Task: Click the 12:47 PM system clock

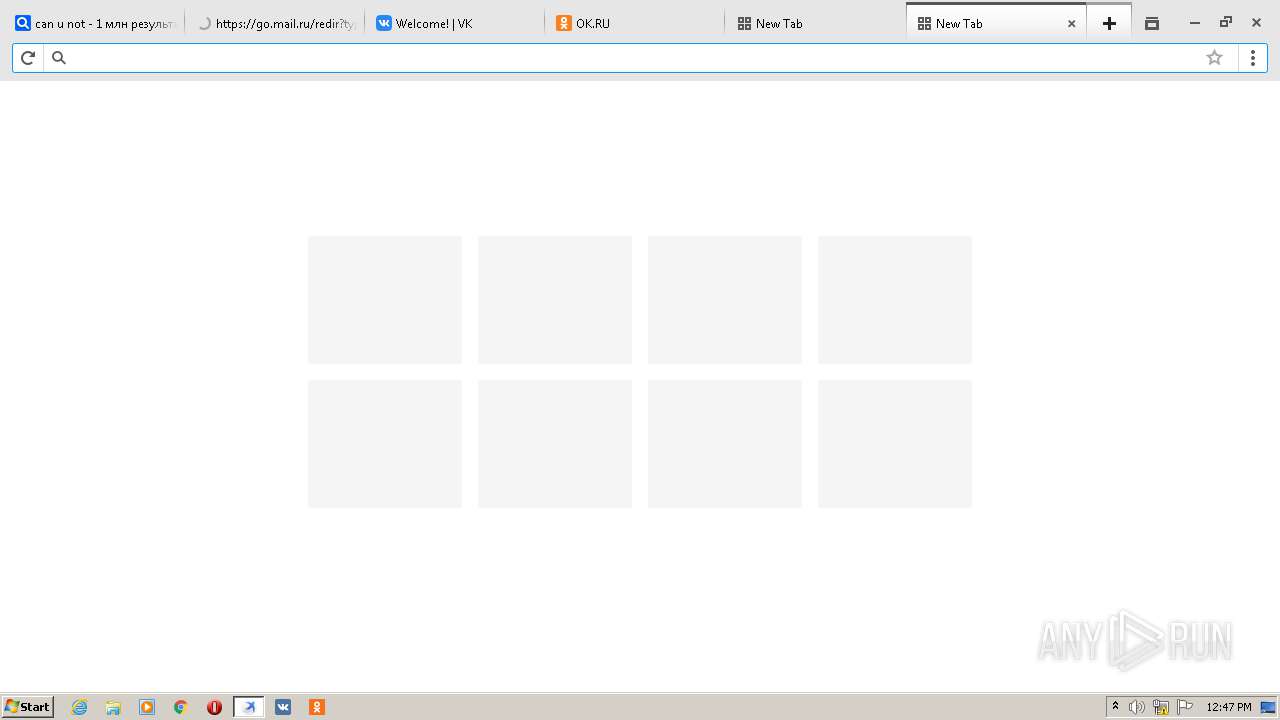Action: pos(1229,707)
